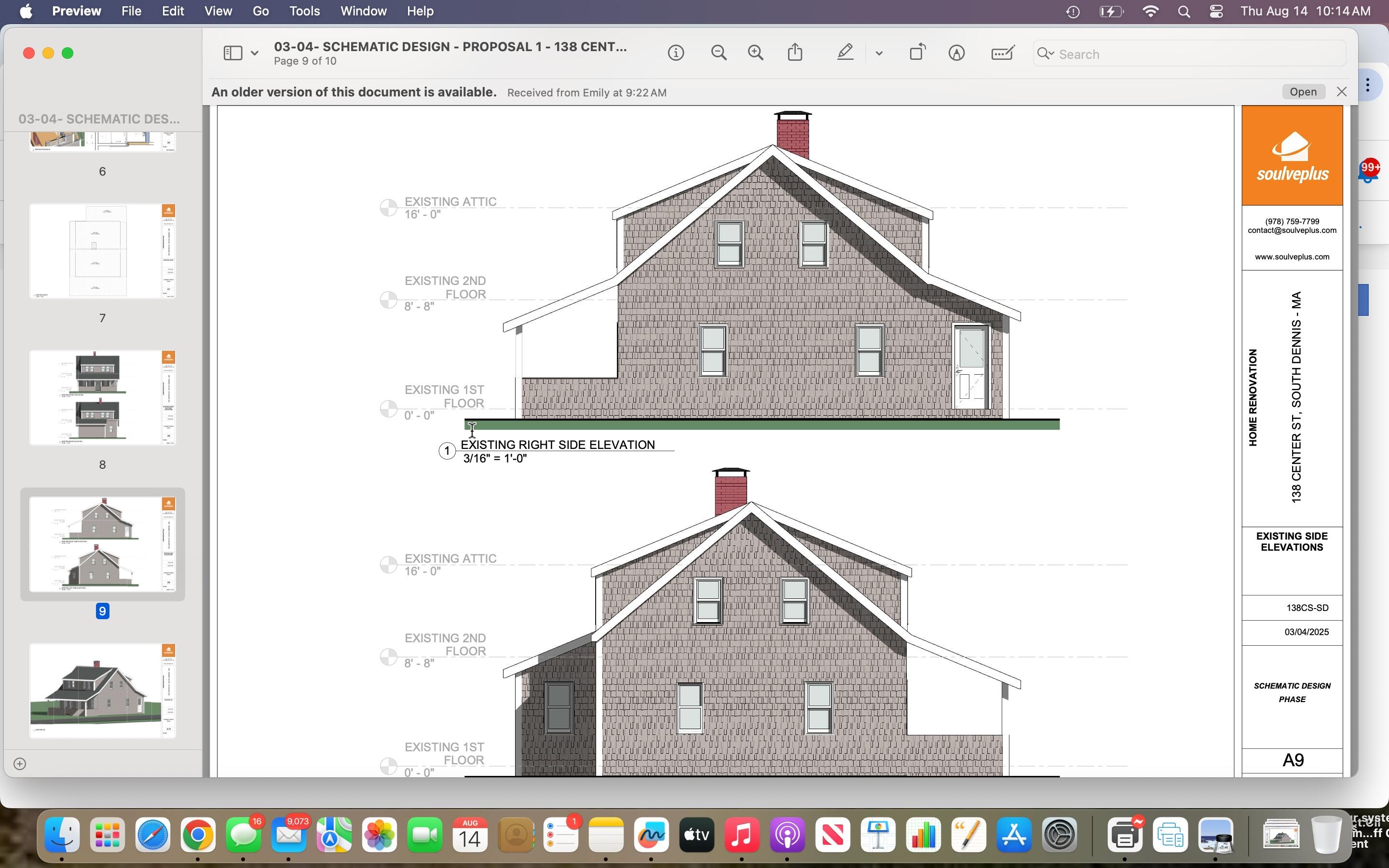Open the Go menu

[x=260, y=12]
